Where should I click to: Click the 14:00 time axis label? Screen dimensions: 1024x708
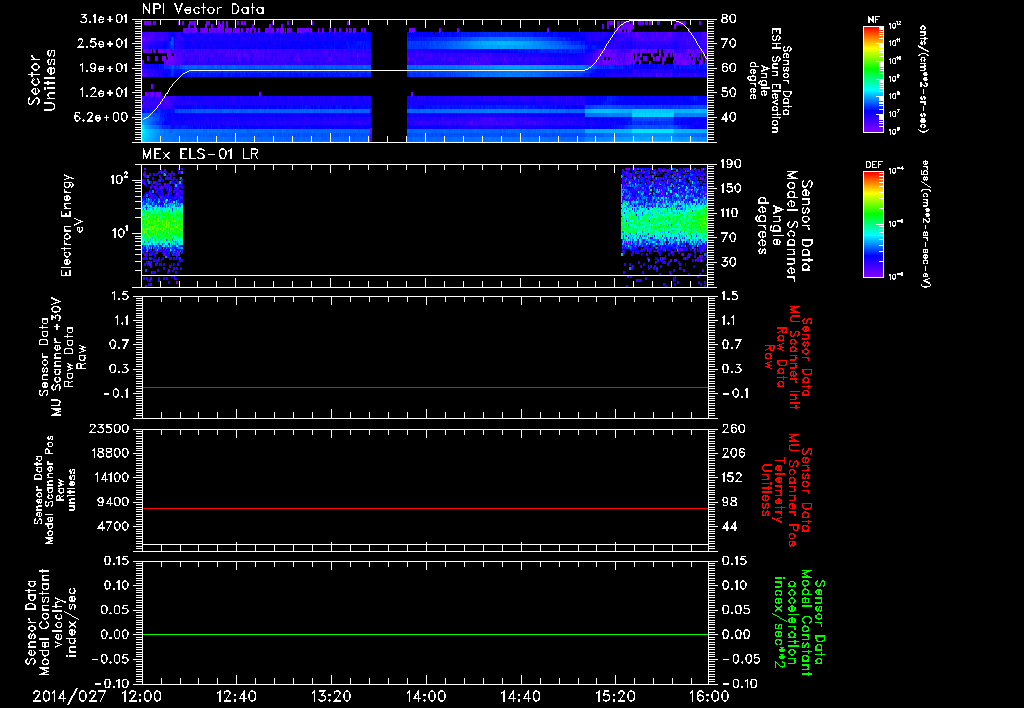click(x=426, y=696)
